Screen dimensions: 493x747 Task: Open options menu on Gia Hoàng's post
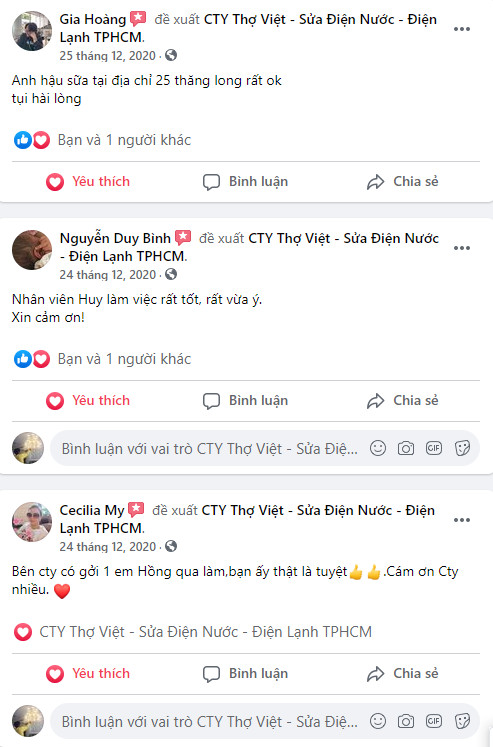tap(462, 30)
